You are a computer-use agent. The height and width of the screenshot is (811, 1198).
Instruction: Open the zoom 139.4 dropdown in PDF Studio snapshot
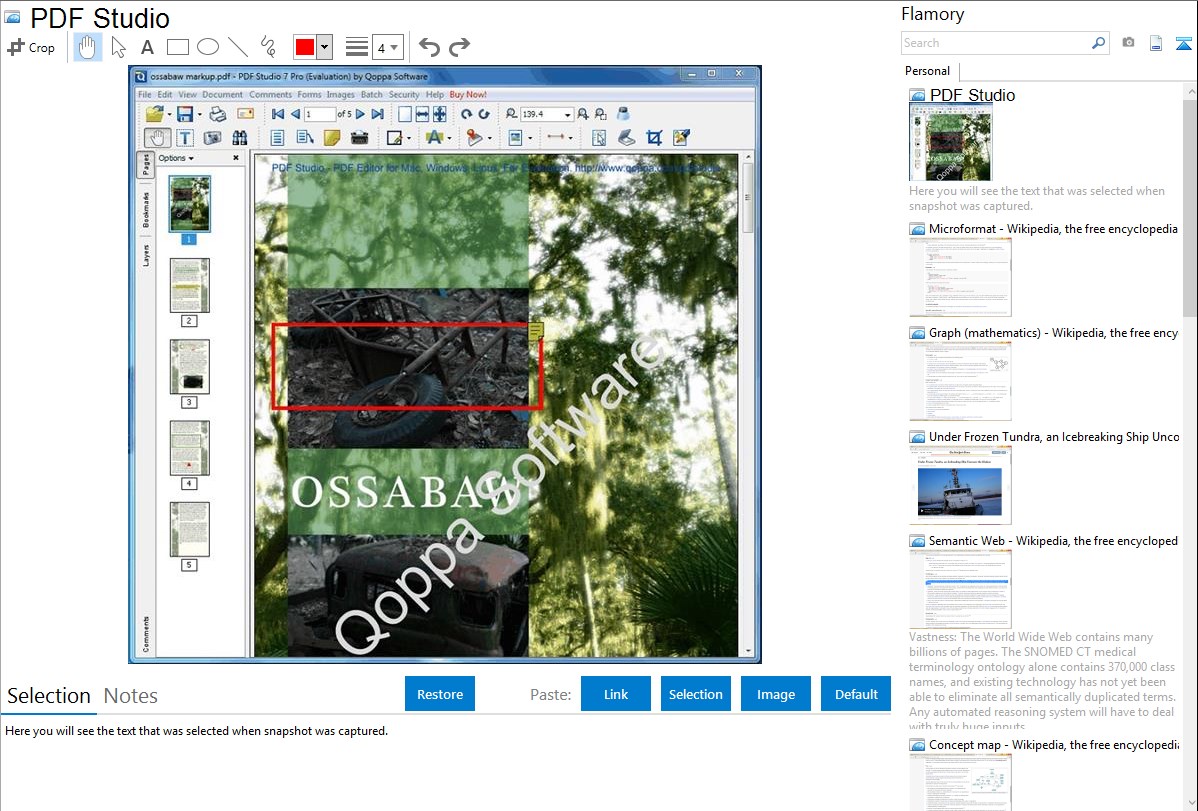pyautogui.click(x=567, y=115)
